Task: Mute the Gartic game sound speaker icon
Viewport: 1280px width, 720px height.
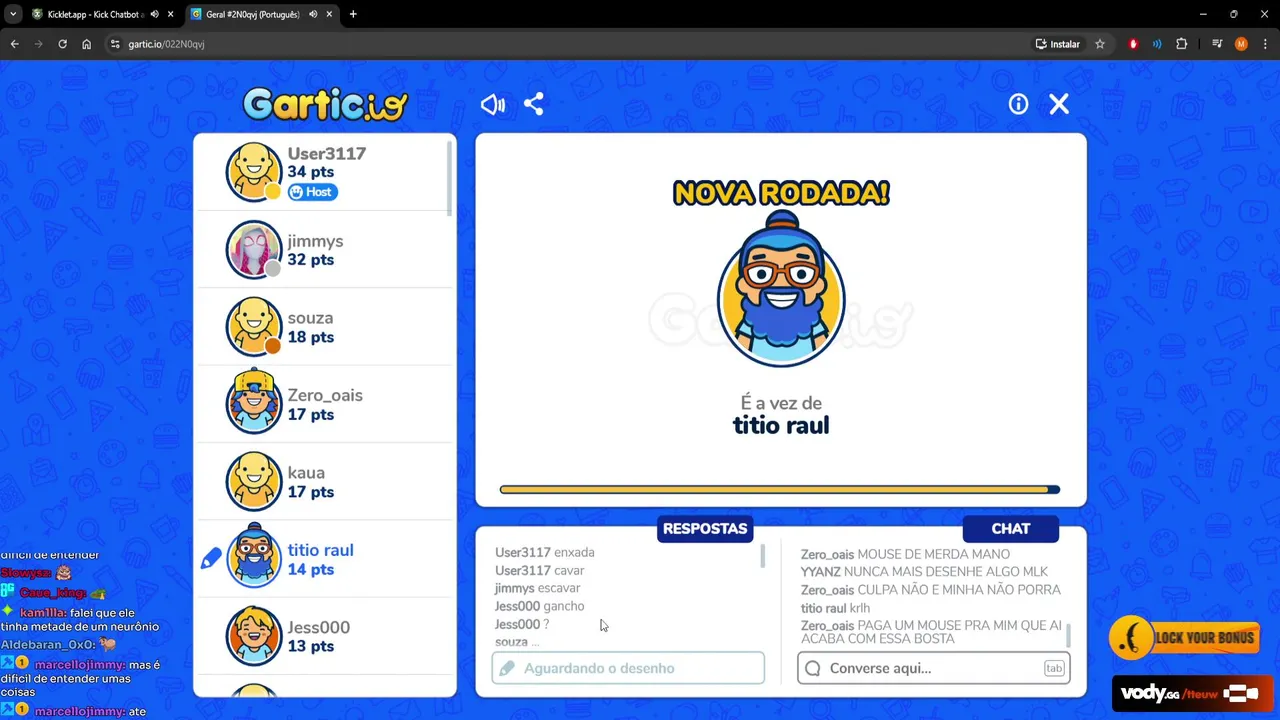Action: click(x=493, y=104)
